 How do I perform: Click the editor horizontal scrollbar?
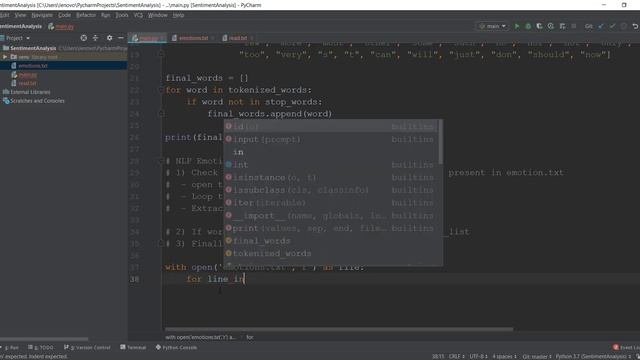point(339,329)
